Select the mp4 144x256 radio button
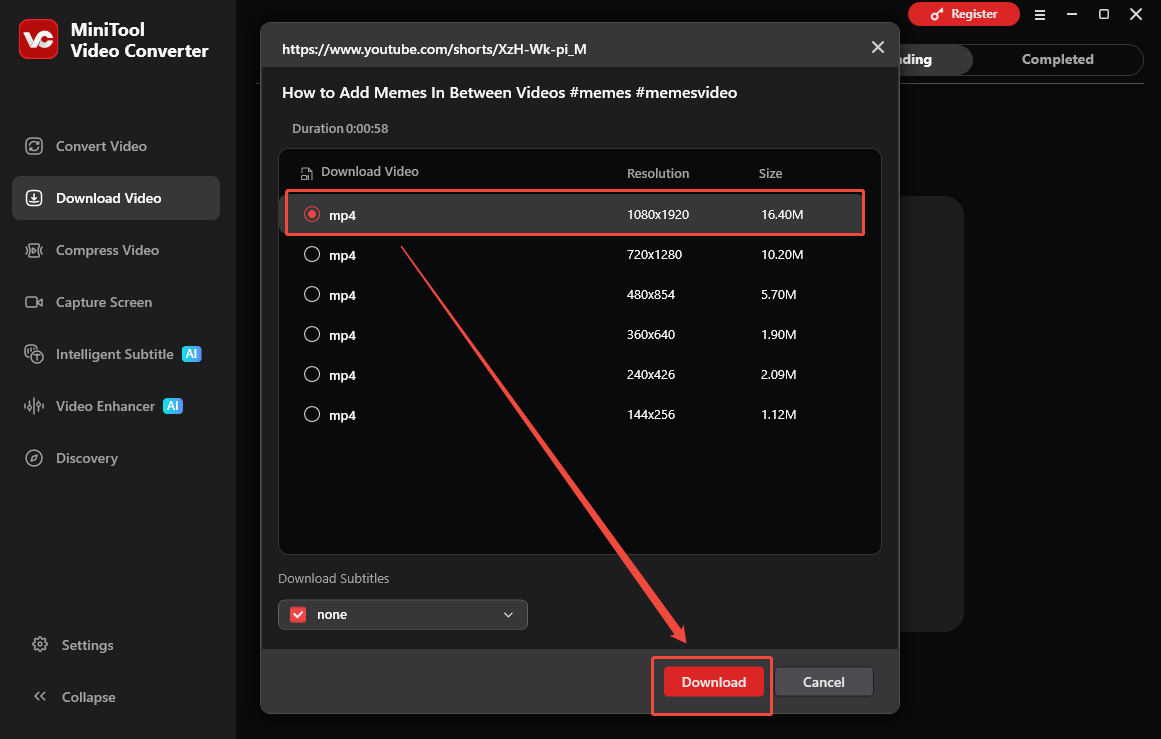Viewport: 1161px width, 739px height. click(x=312, y=414)
